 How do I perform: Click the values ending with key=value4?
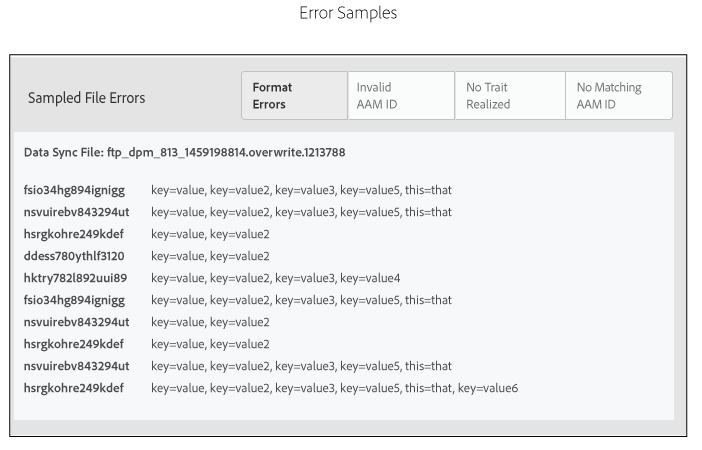click(x=275, y=278)
